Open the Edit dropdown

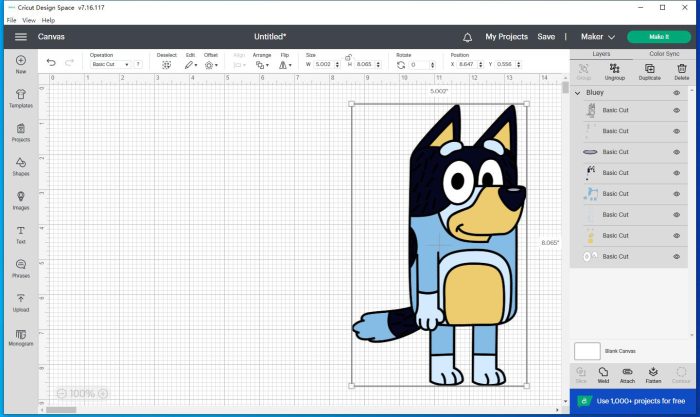pyautogui.click(x=191, y=65)
